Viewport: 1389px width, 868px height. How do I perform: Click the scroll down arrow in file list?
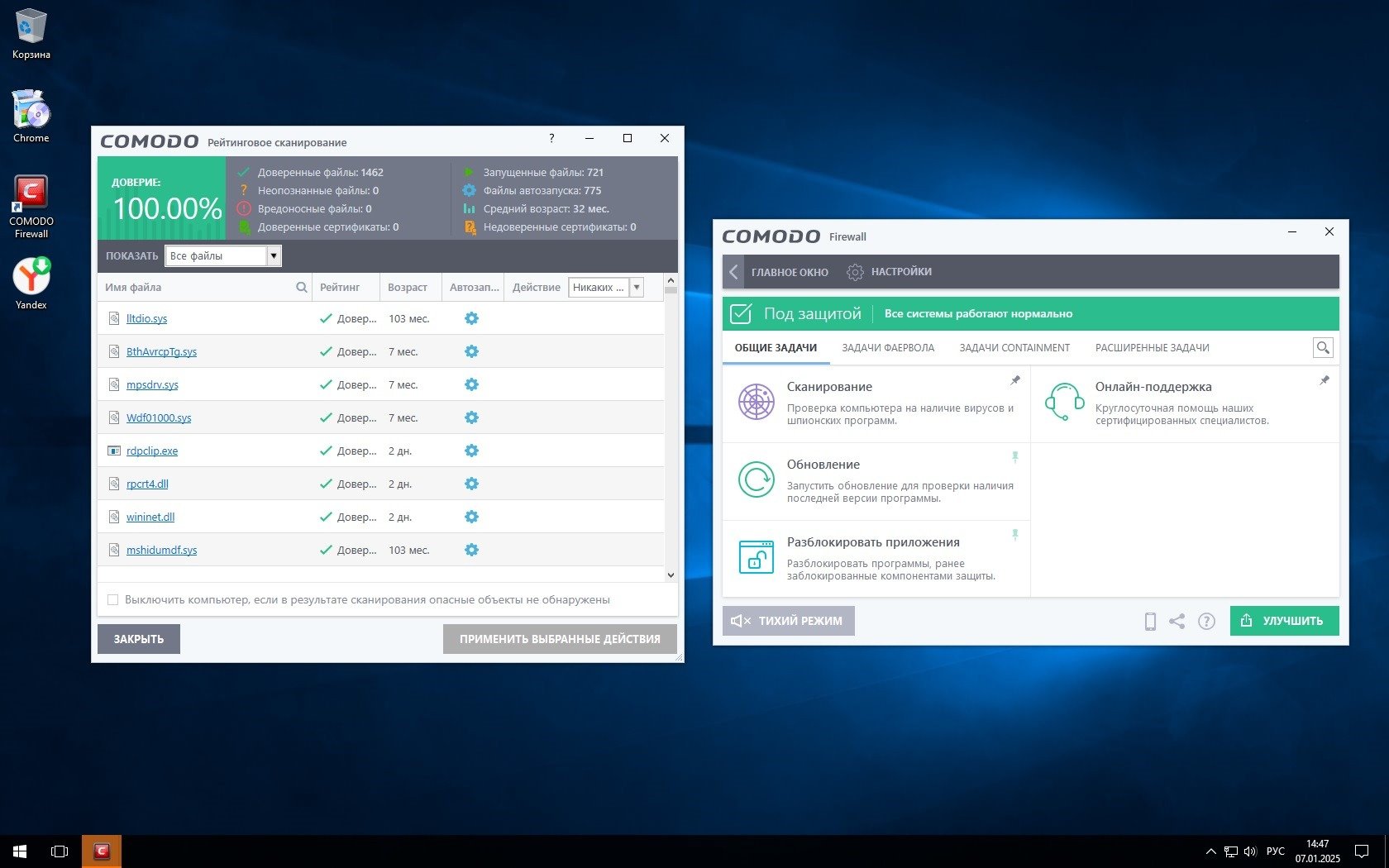click(671, 575)
